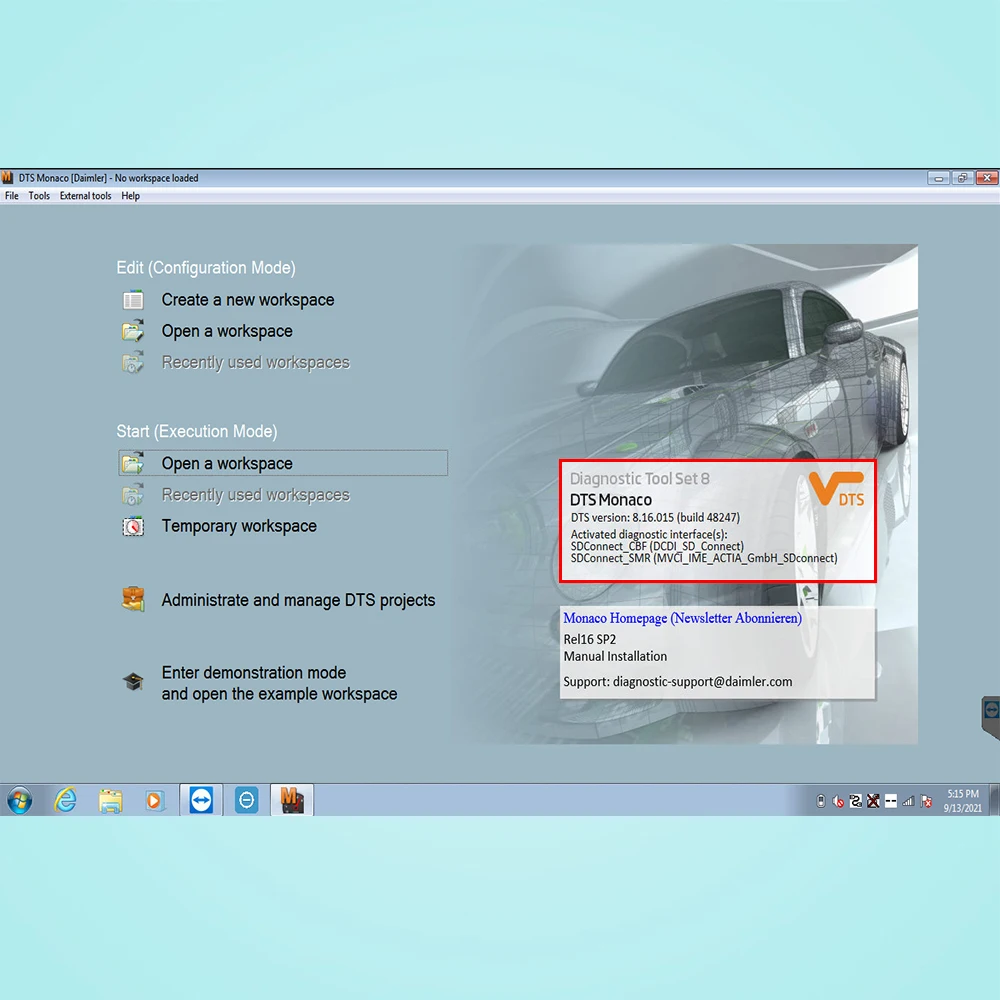Click the Recently used workspaces icon under Edit

(x=133, y=362)
